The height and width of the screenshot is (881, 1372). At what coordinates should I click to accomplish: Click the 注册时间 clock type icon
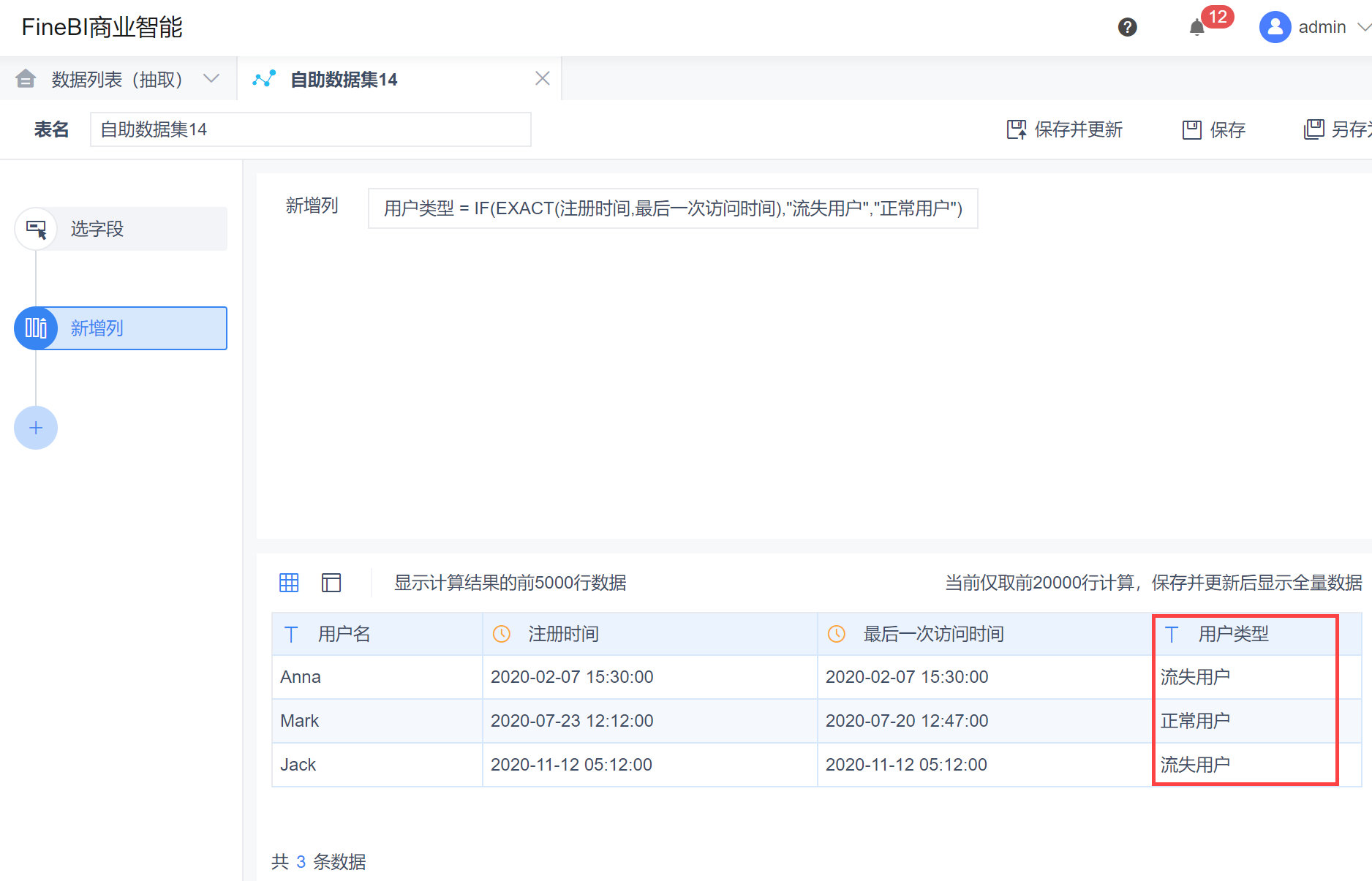coord(501,634)
